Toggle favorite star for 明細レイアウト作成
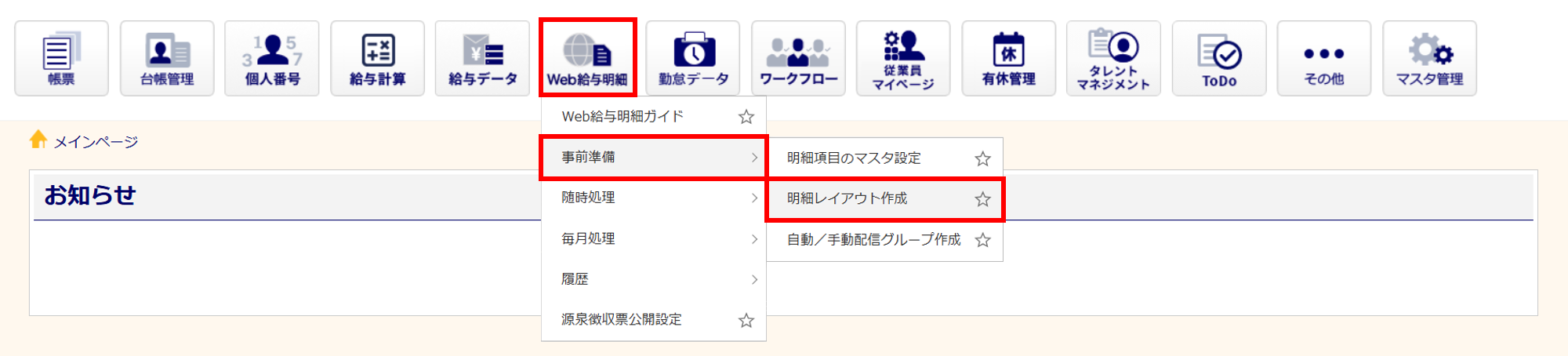 coord(982,199)
